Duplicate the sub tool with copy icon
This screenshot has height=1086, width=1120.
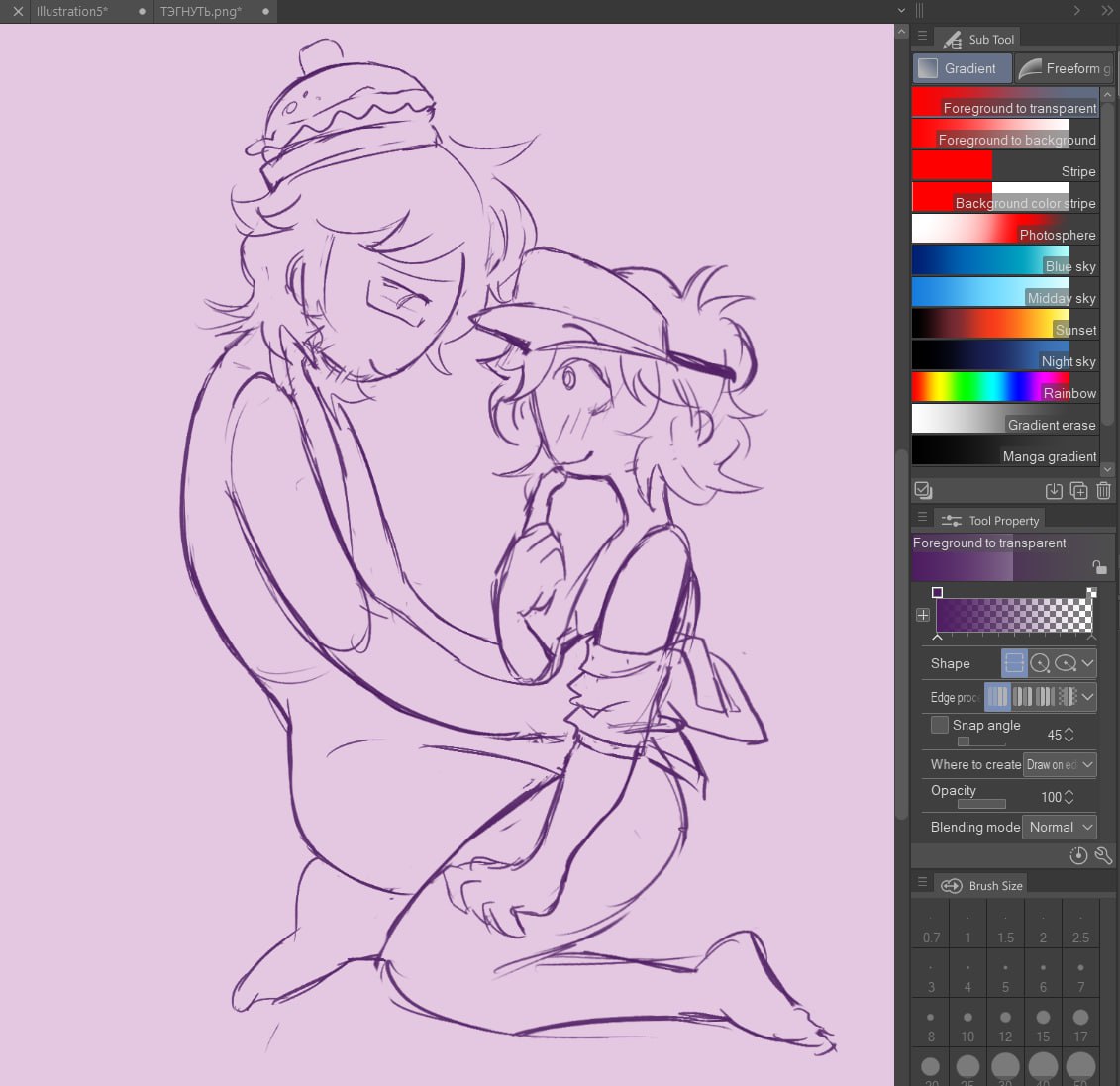(1079, 490)
